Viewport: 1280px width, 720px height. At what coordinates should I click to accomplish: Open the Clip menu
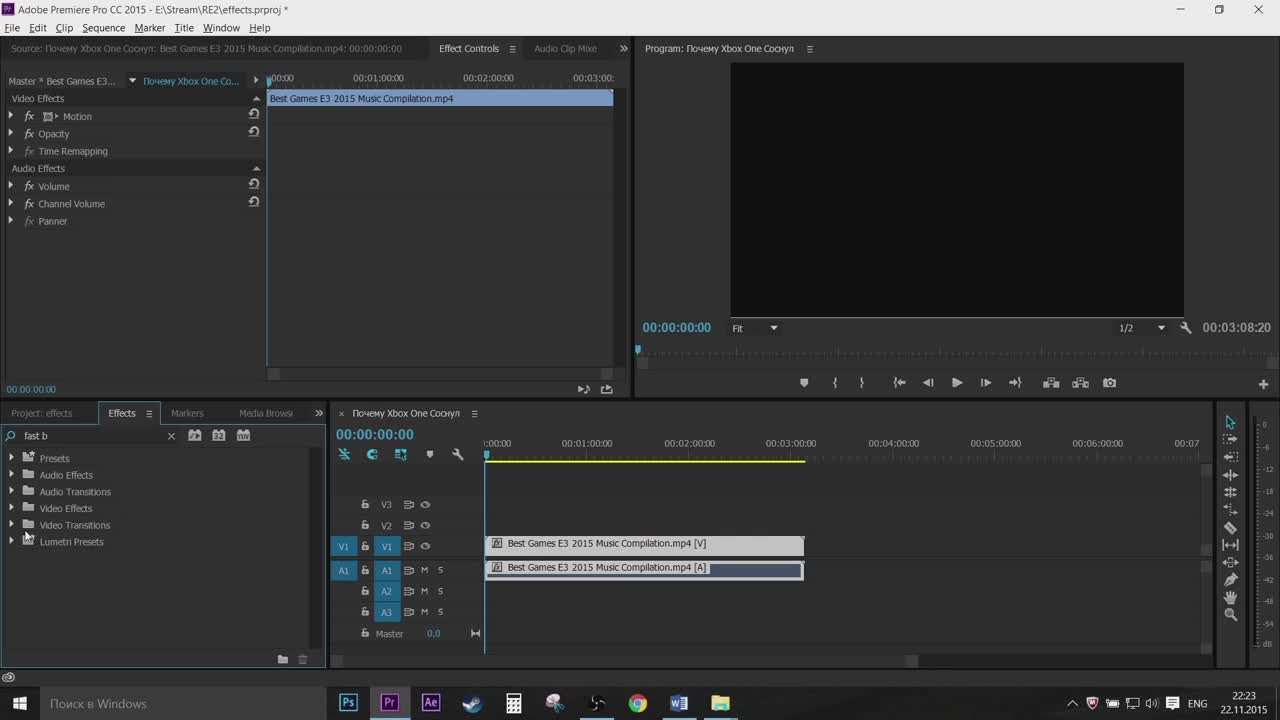[x=64, y=28]
